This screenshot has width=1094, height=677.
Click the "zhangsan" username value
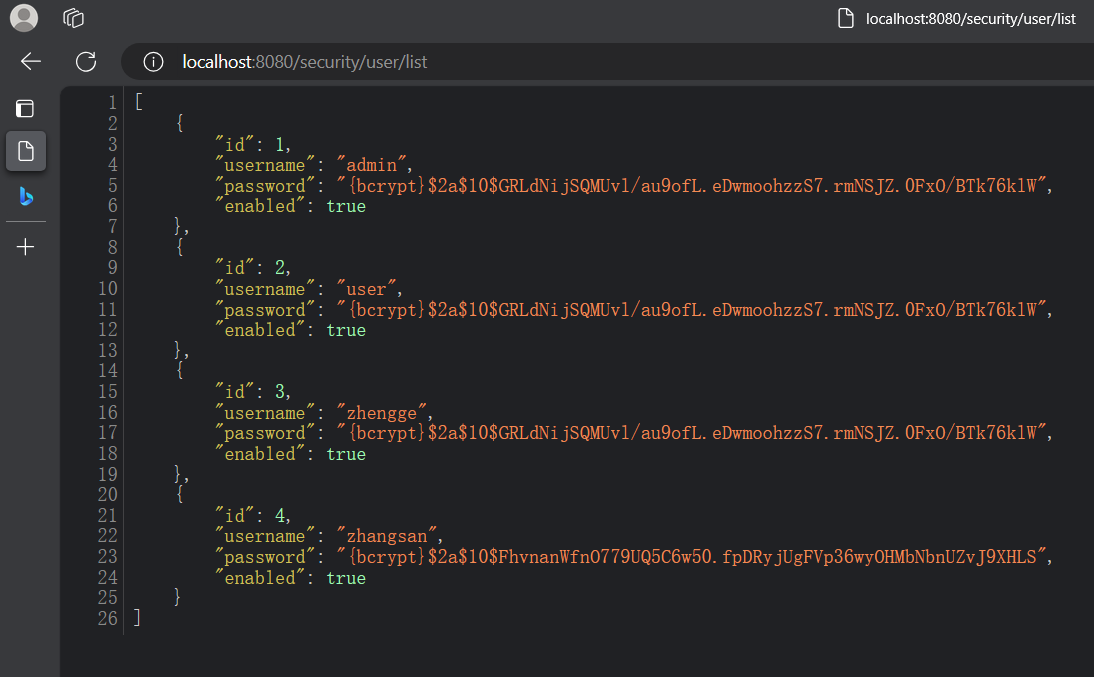coord(390,537)
